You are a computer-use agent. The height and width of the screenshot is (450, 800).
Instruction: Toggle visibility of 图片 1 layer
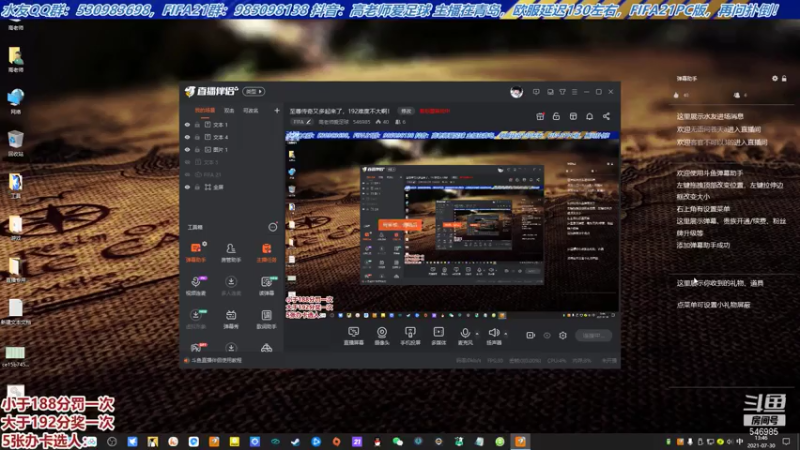click(187, 149)
